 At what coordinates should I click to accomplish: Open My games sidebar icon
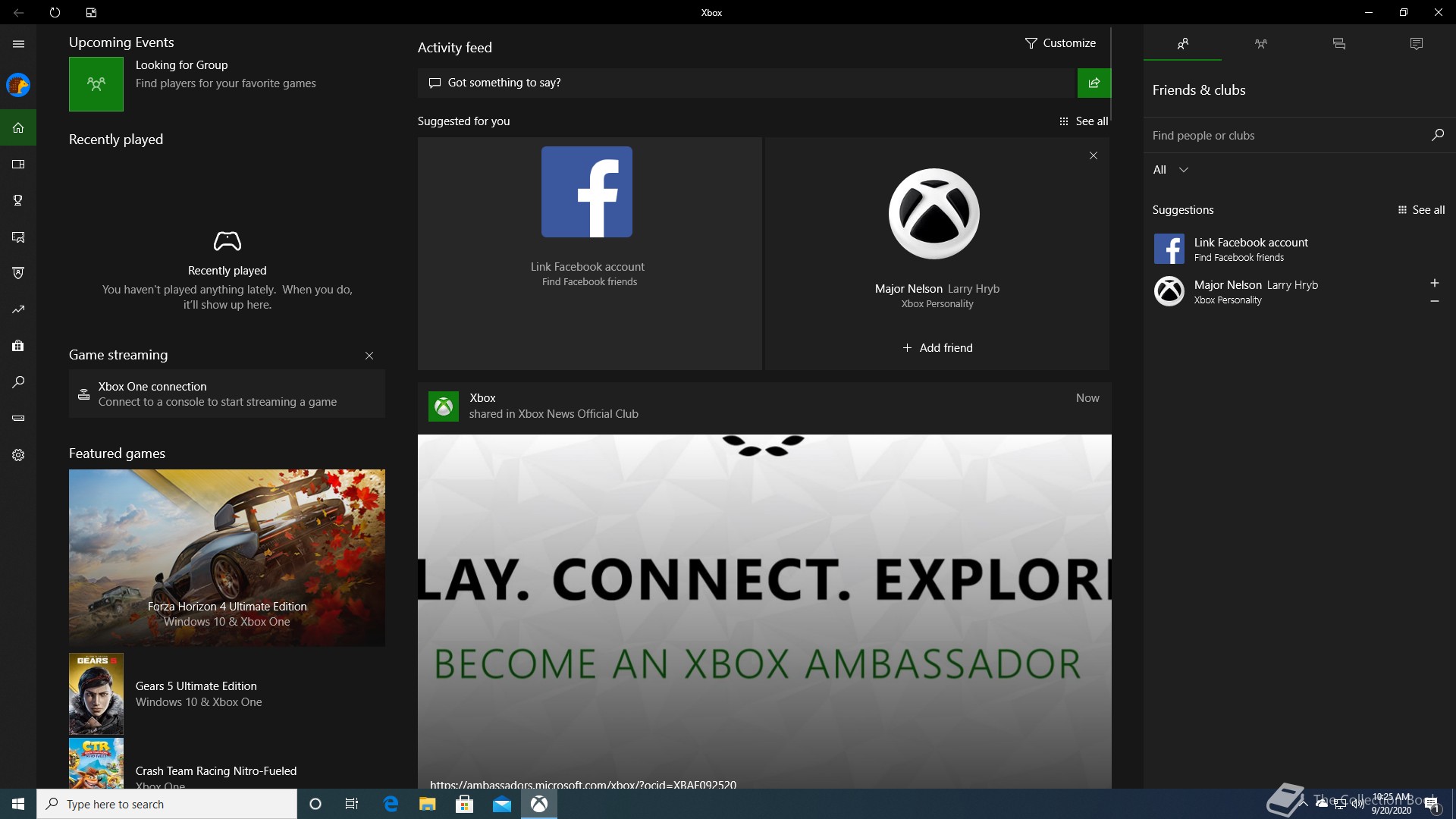18,164
